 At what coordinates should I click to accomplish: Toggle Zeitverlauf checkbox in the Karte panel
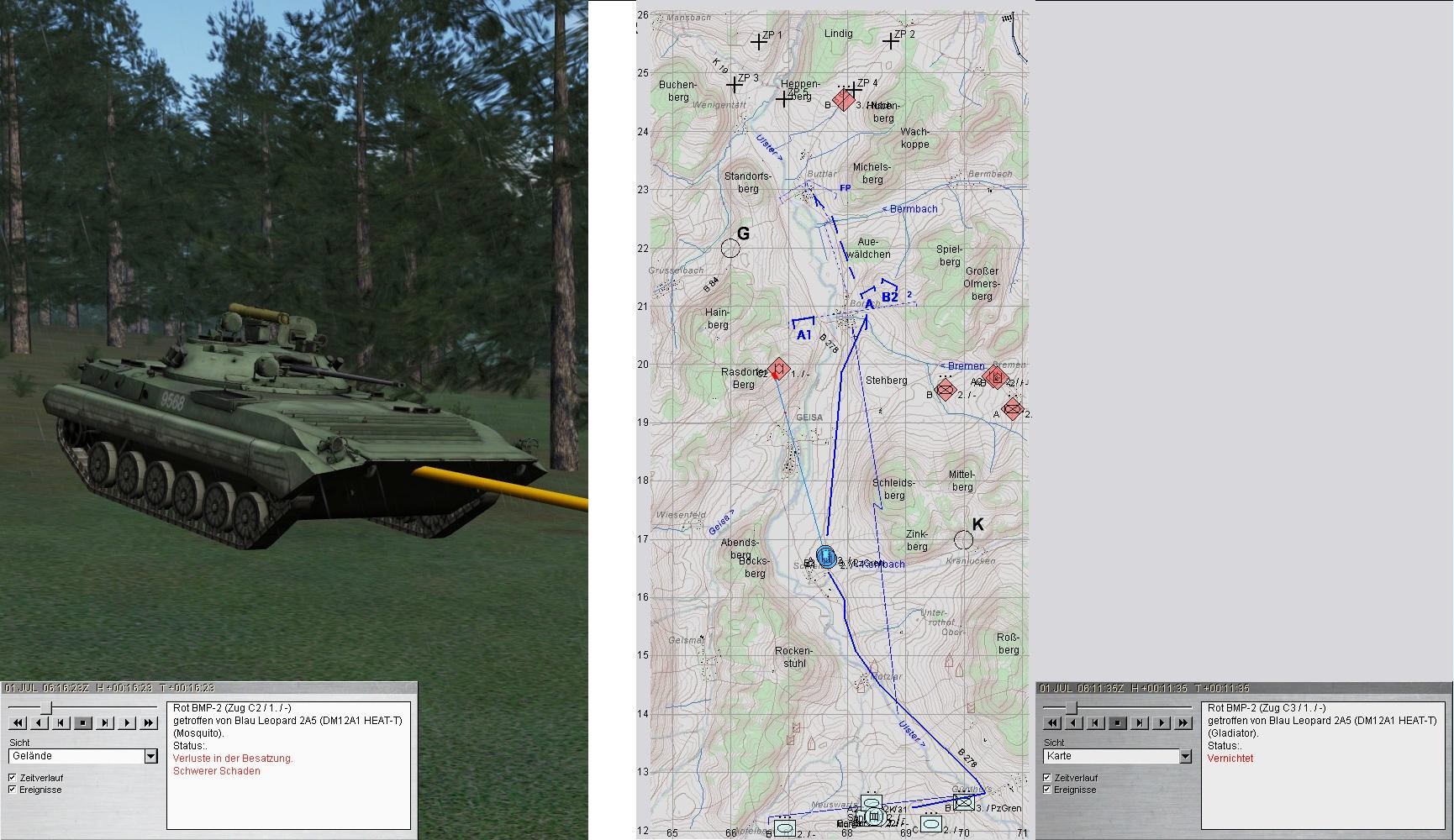click(1047, 778)
